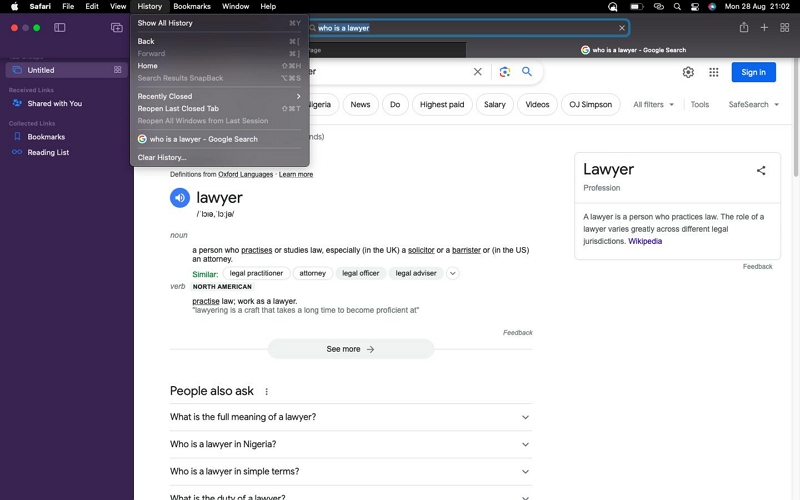Viewport: 800px width, 500px height.
Task: Click the Bookmarks sidebar icon
Action: (17, 136)
